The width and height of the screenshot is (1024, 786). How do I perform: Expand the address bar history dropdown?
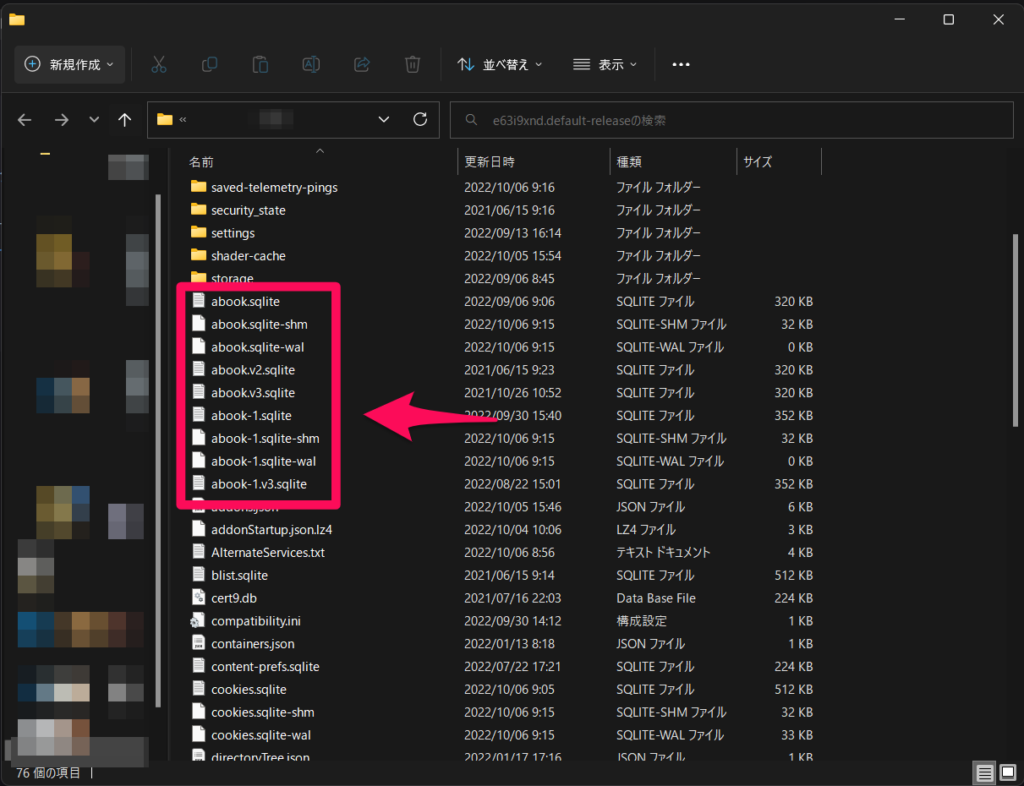point(384,119)
